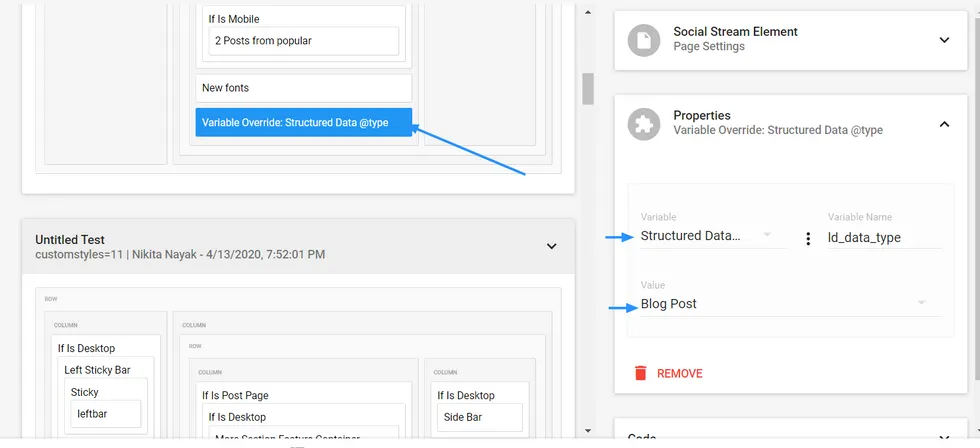Select the New fonts element
This screenshot has height=448, width=980.
[303, 88]
